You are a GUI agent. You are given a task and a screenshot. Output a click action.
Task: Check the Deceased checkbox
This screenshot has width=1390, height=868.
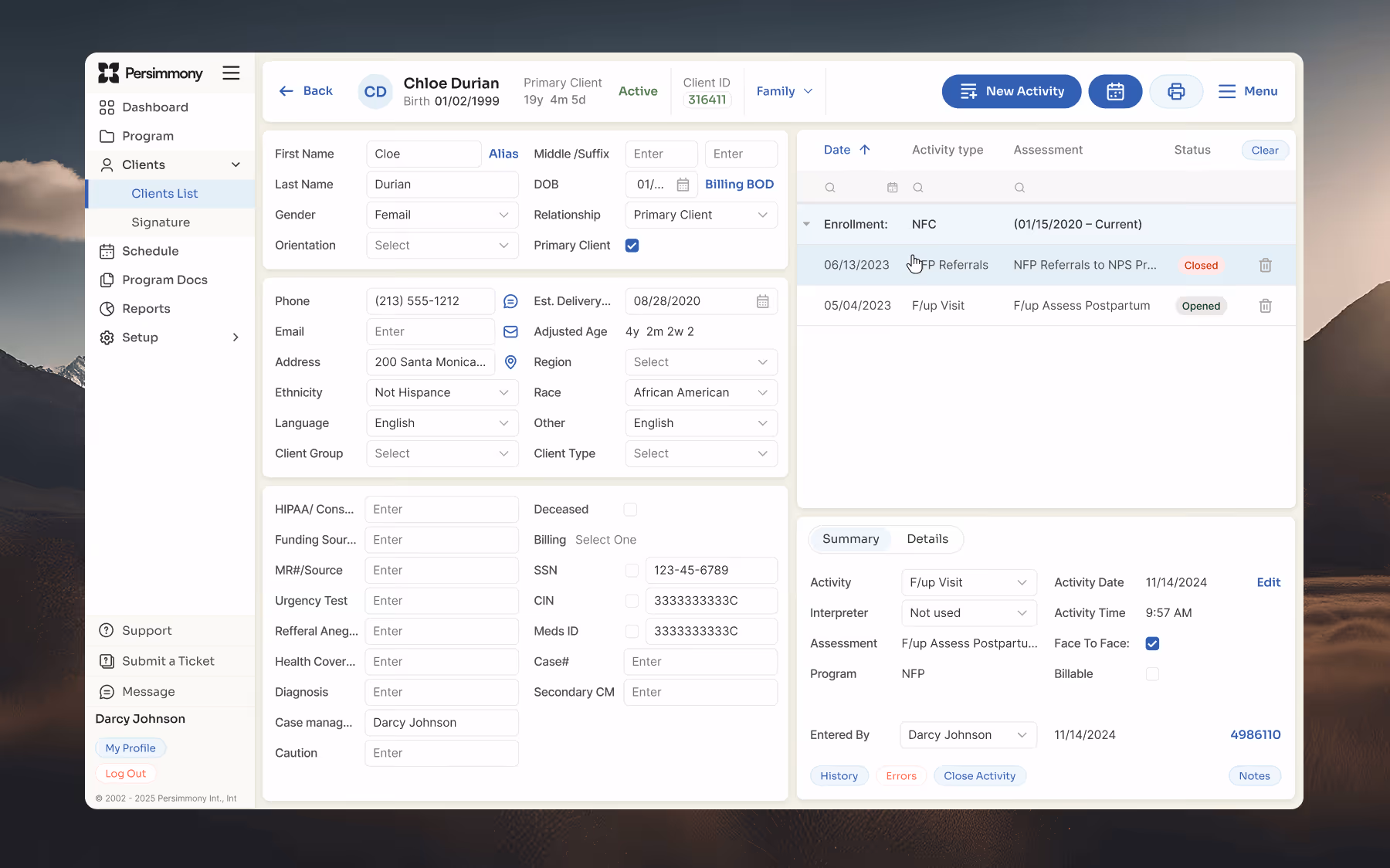631,510
